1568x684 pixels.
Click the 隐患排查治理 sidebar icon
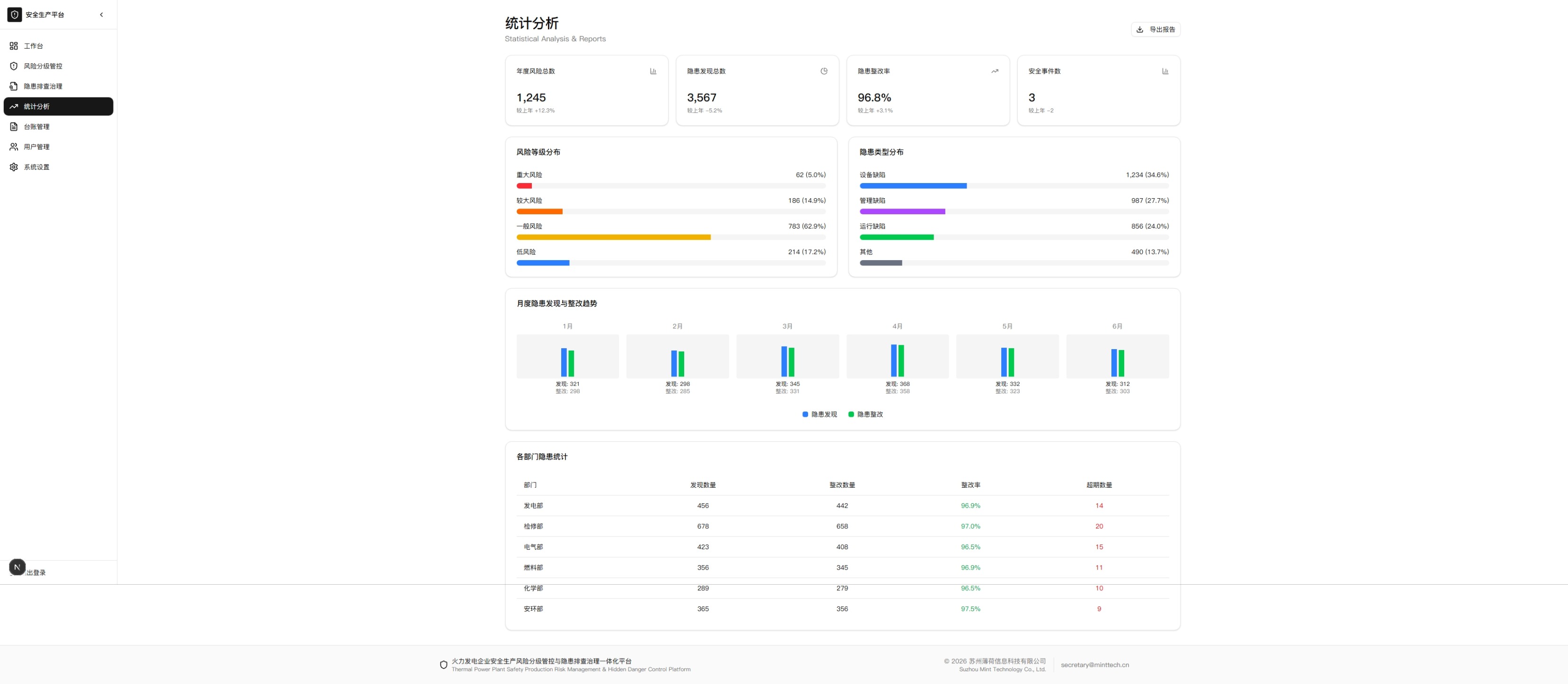[x=13, y=87]
